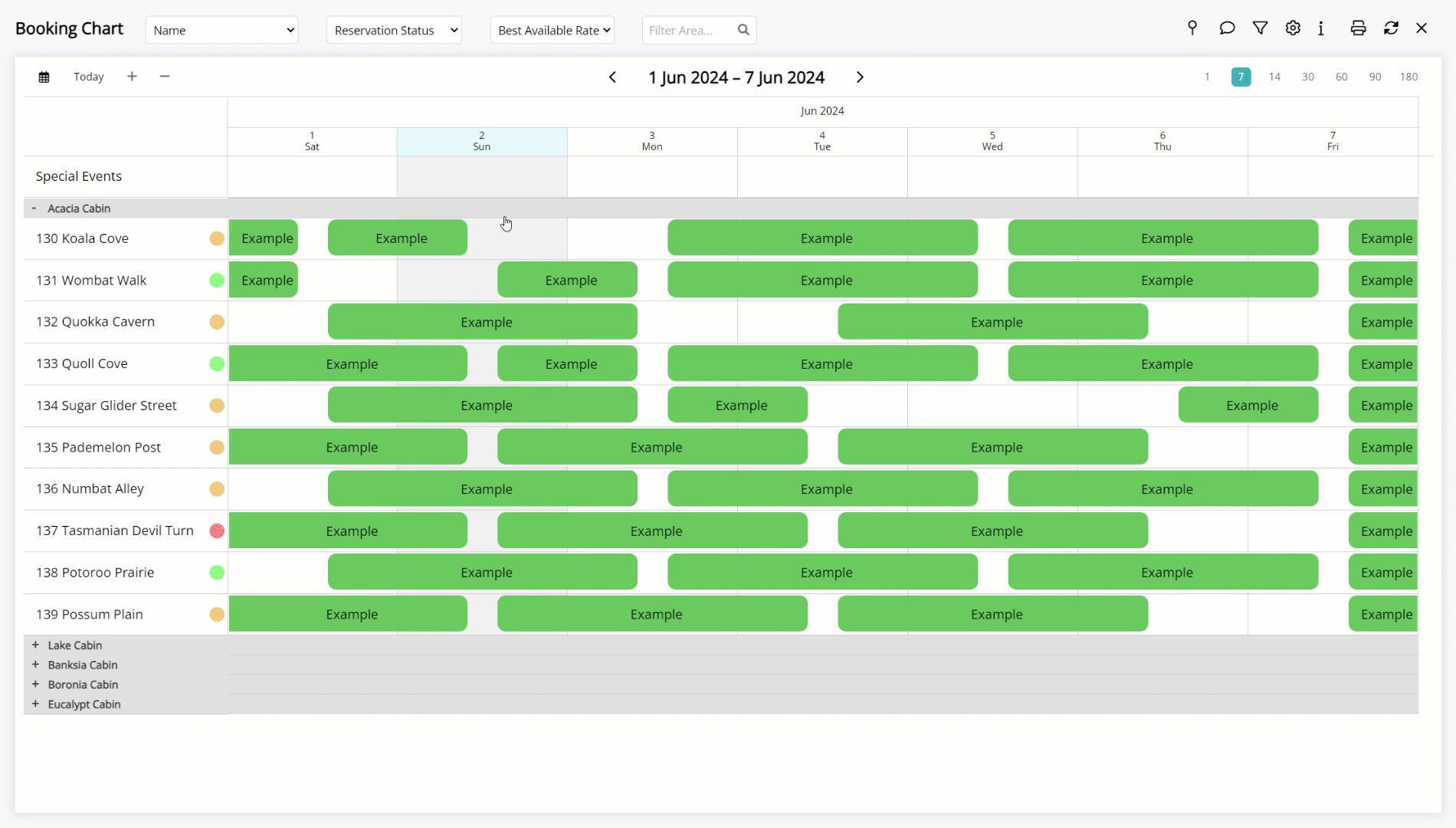This screenshot has width=1456, height=828.
Task: Click status dot for 133 Quoll Cove
Action: tap(217, 364)
